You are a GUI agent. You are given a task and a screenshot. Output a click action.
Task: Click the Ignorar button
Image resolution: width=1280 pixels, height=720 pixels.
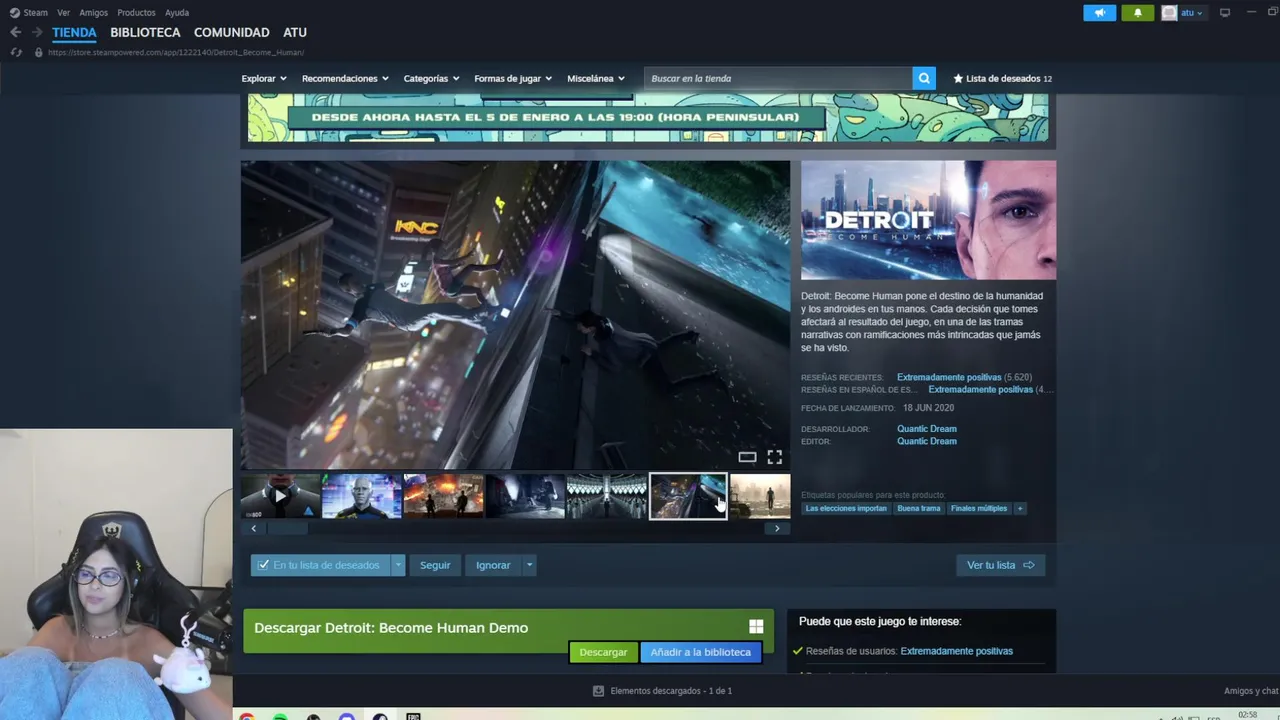493,565
